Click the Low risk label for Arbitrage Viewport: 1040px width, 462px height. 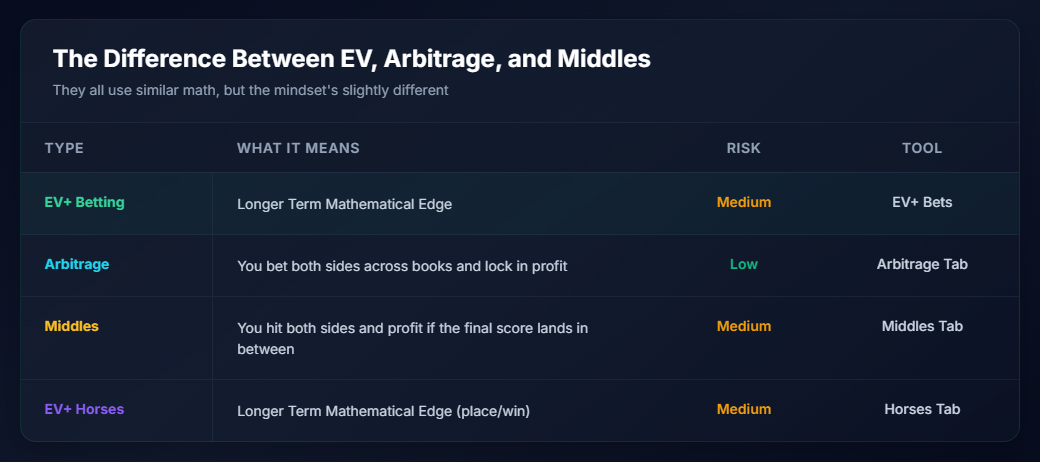click(x=743, y=265)
